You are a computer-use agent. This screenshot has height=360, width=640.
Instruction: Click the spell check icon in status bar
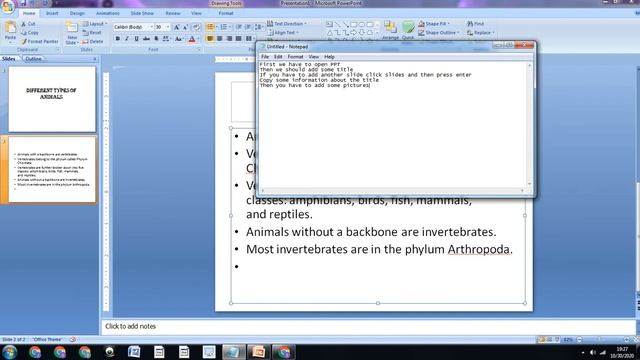pyautogui.click(x=73, y=340)
